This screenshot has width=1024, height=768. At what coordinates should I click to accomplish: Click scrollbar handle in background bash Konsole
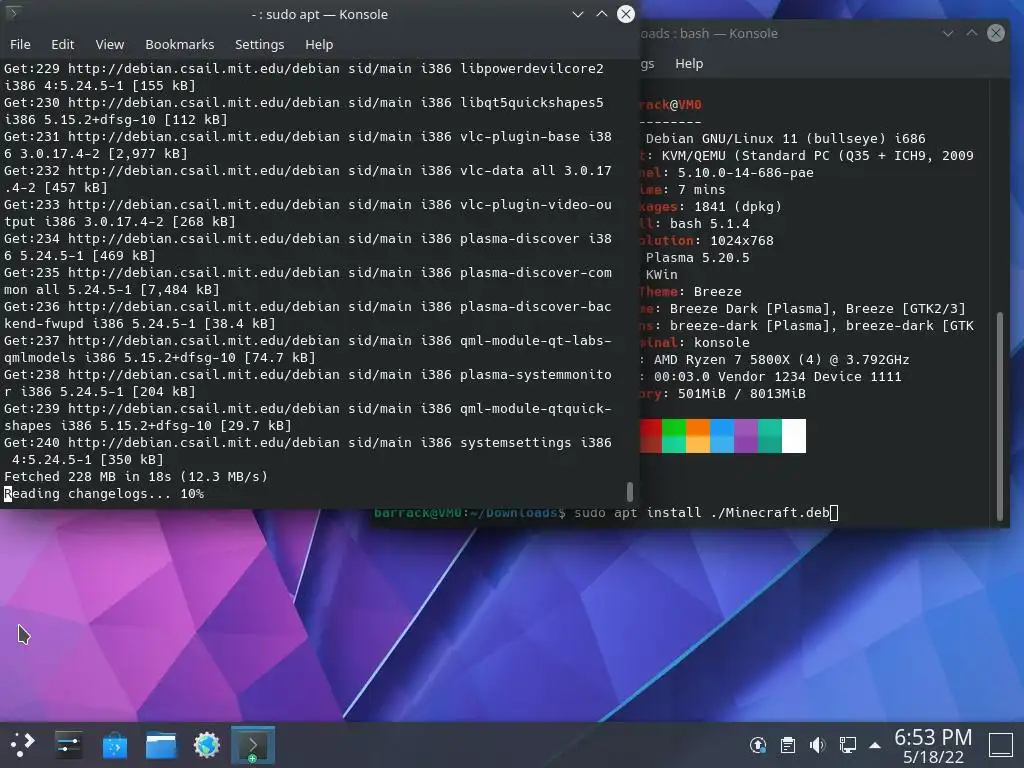point(1000,415)
